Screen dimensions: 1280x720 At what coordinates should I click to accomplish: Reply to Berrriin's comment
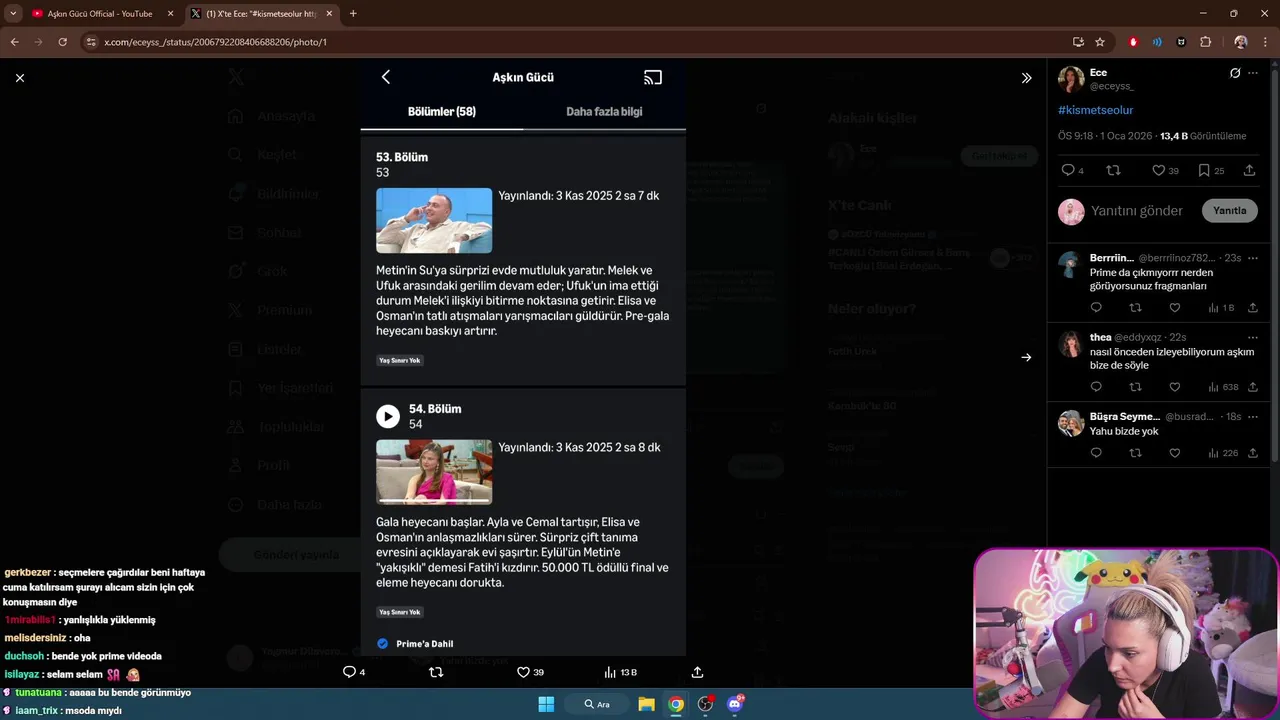pyautogui.click(x=1096, y=308)
